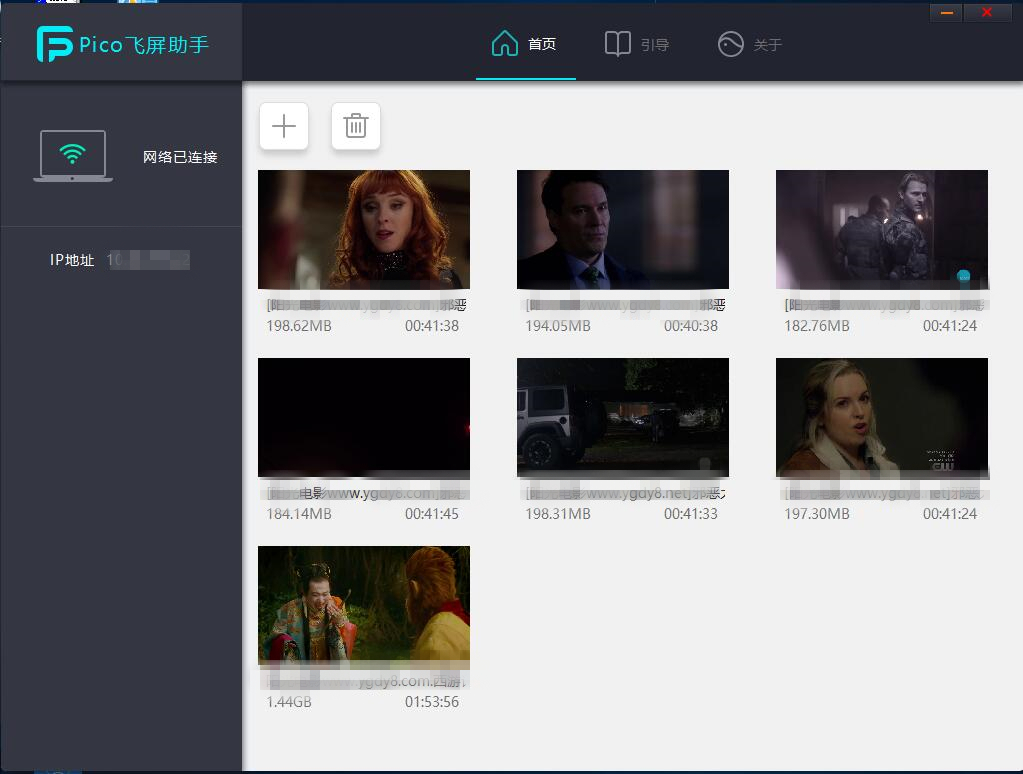Viewport: 1023px width, 774px height.
Task: Click the plus add video button
Action: tap(284, 126)
